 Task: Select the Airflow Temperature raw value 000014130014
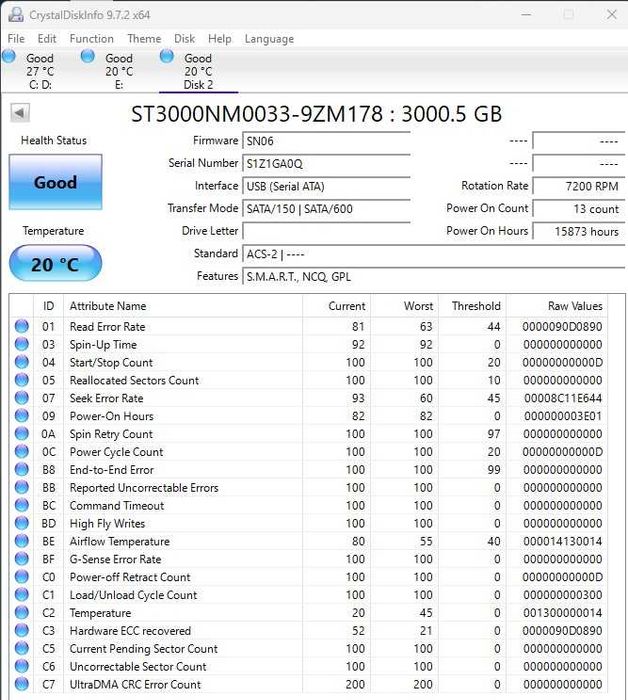563,542
